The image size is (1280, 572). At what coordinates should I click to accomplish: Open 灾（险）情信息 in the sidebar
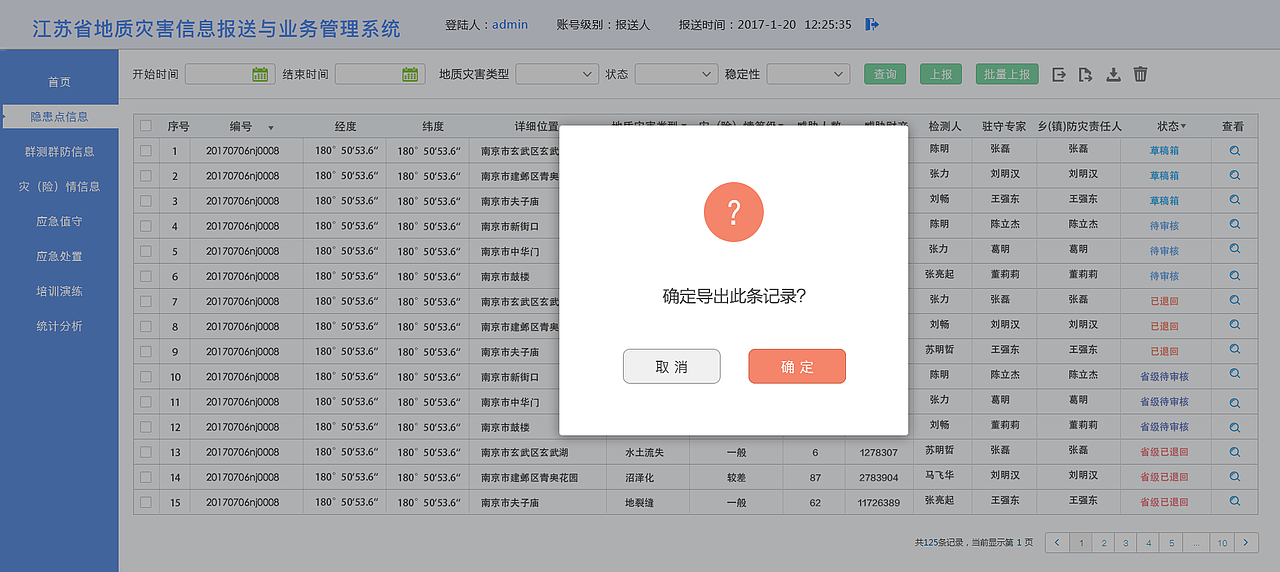pyautogui.click(x=60, y=187)
